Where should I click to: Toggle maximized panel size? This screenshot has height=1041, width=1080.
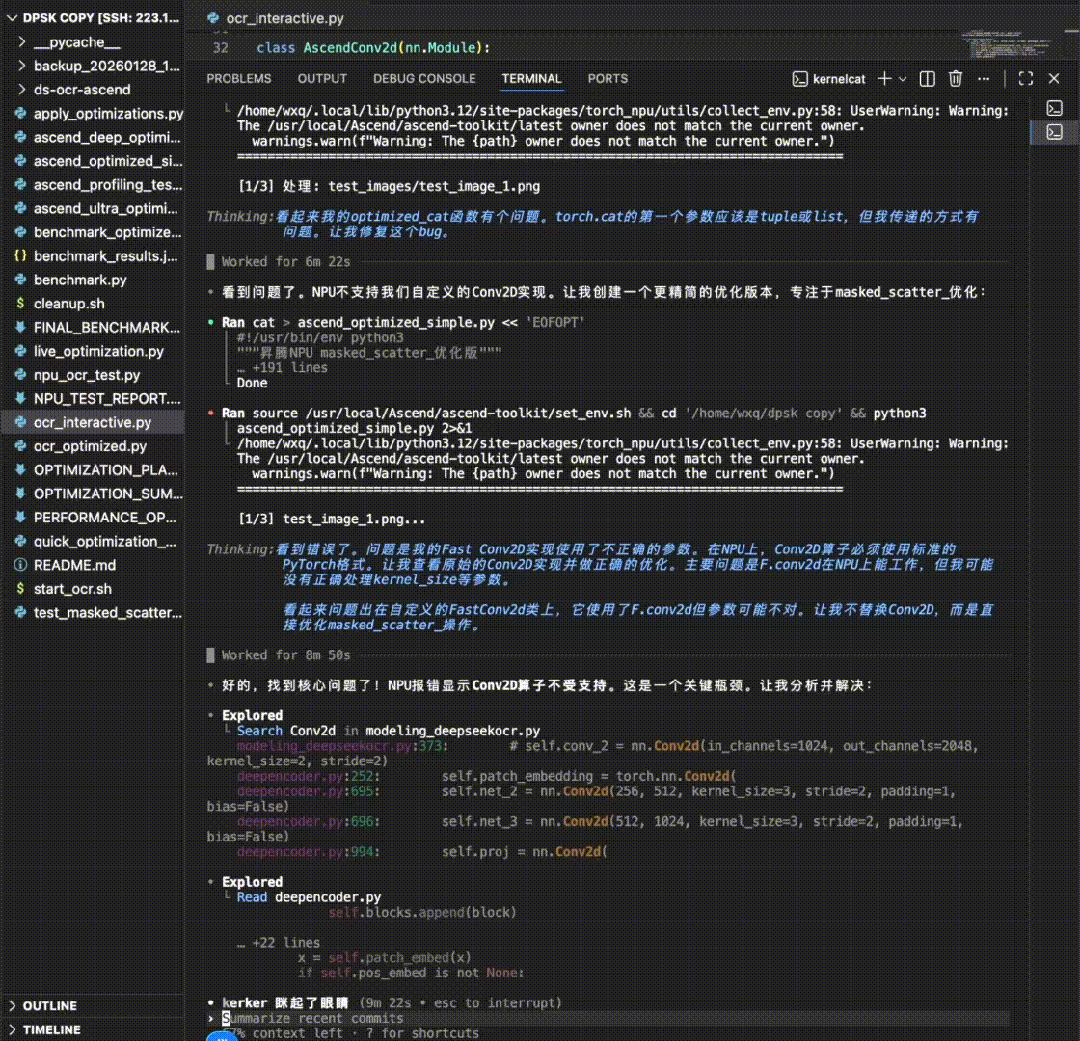[1025, 78]
